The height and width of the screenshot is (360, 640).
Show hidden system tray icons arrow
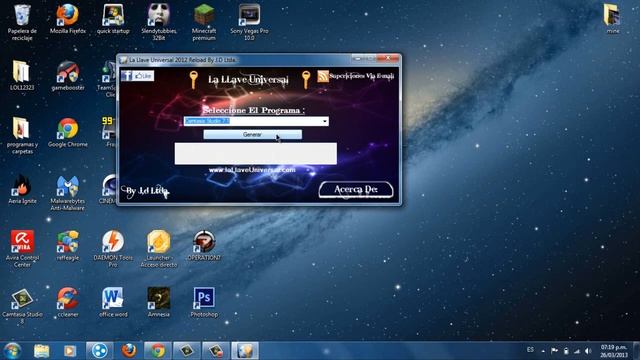[x=543, y=351]
